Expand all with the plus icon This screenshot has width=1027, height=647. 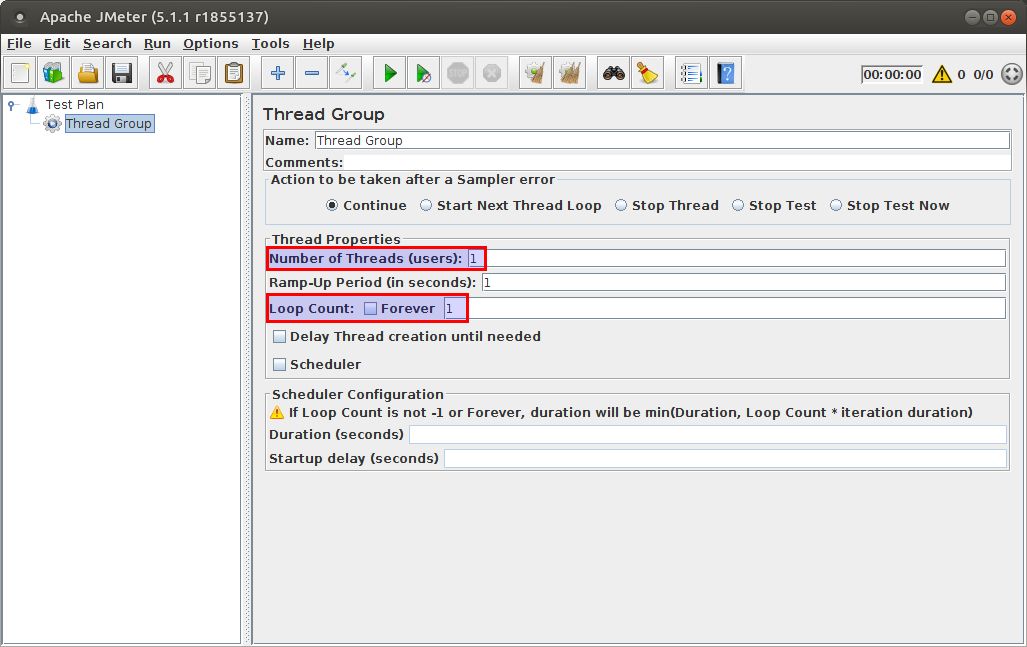click(x=278, y=73)
